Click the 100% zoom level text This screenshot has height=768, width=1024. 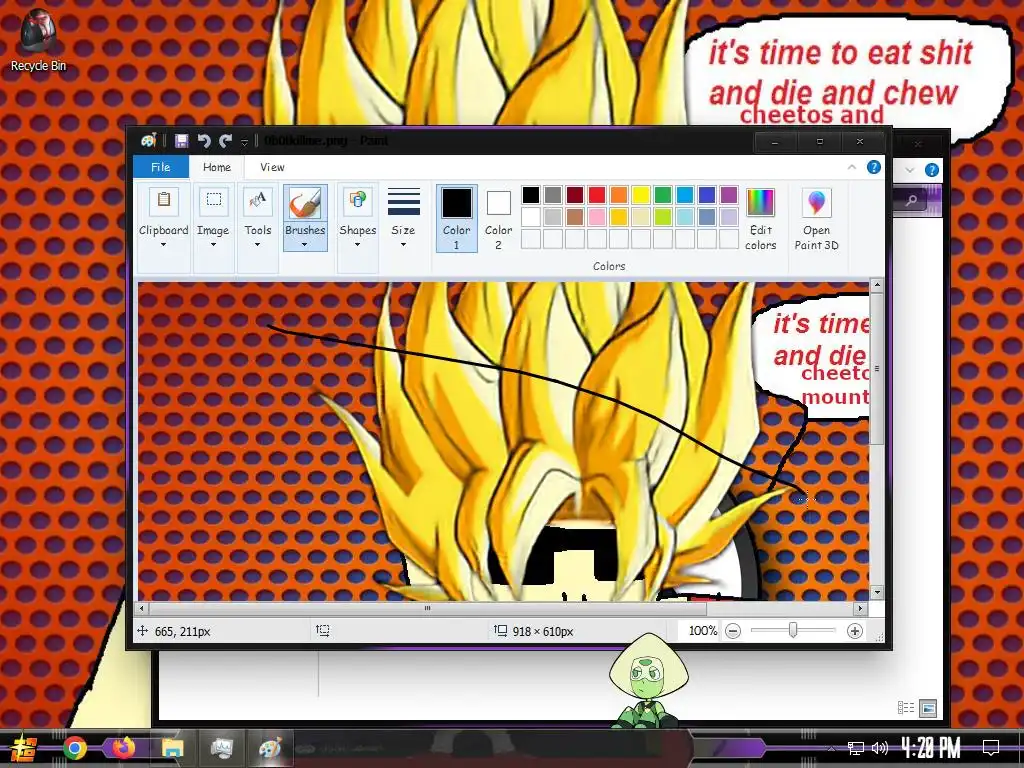[703, 631]
